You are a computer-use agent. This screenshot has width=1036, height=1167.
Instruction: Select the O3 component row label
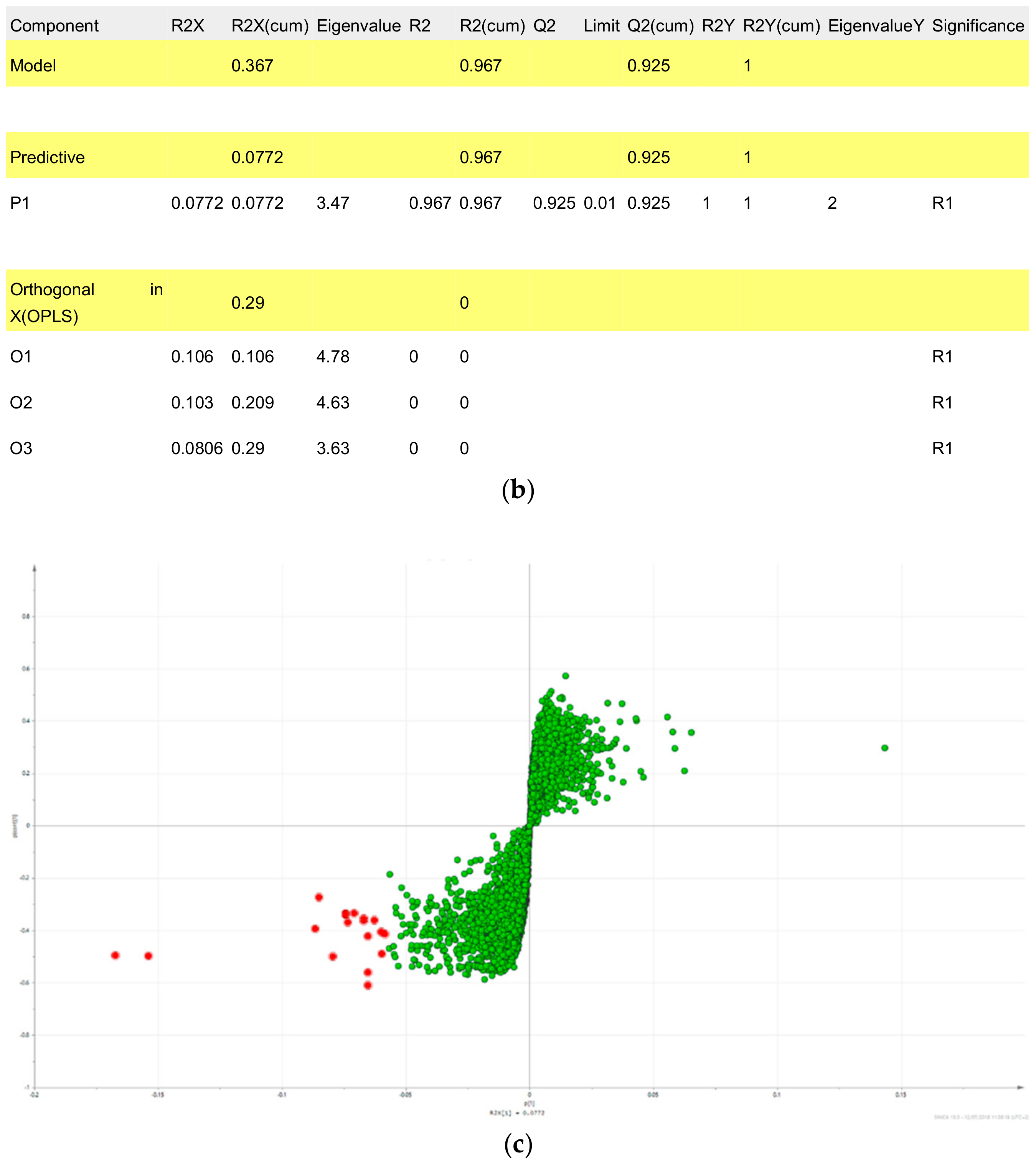pyautogui.click(x=21, y=448)
